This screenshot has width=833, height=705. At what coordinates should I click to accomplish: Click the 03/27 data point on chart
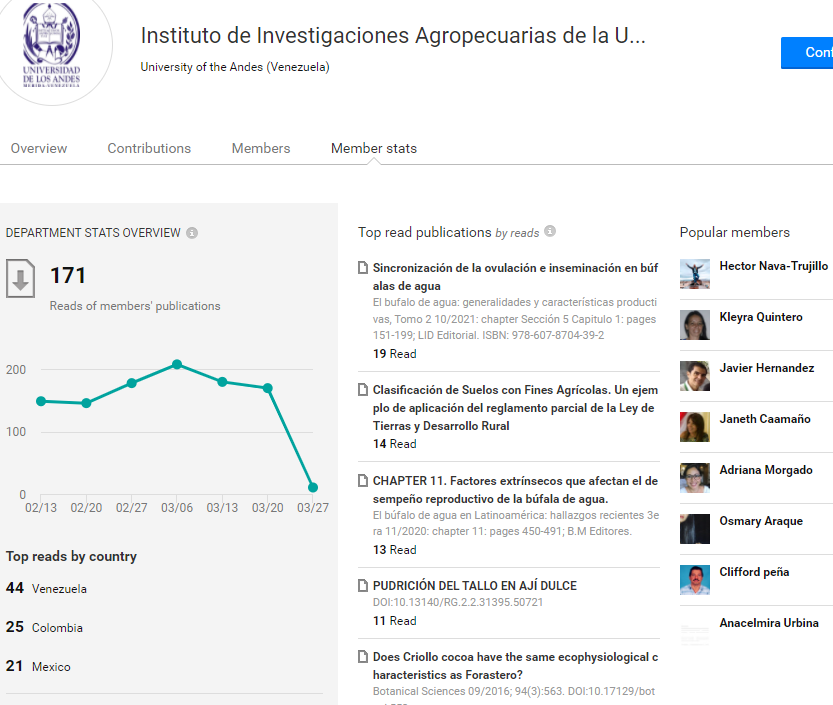click(x=313, y=487)
